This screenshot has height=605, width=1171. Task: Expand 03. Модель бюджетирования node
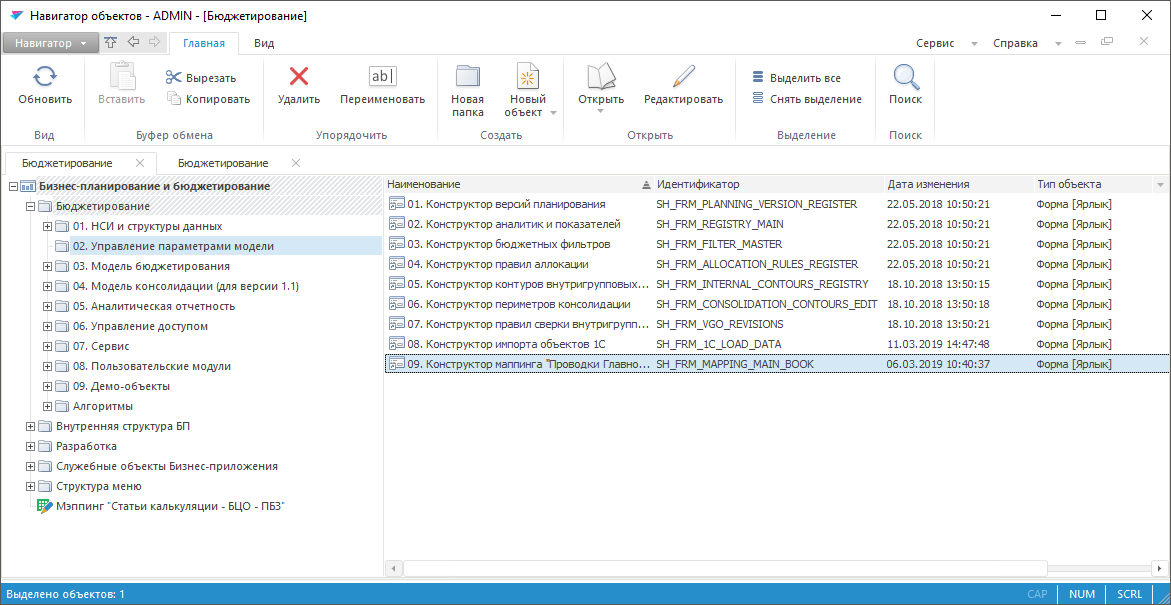point(47,267)
